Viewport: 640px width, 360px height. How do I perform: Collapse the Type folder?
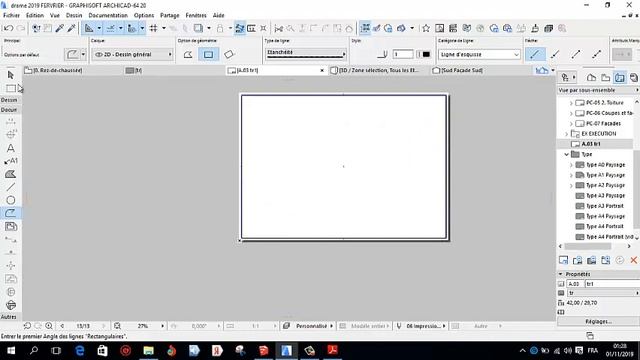coord(566,154)
